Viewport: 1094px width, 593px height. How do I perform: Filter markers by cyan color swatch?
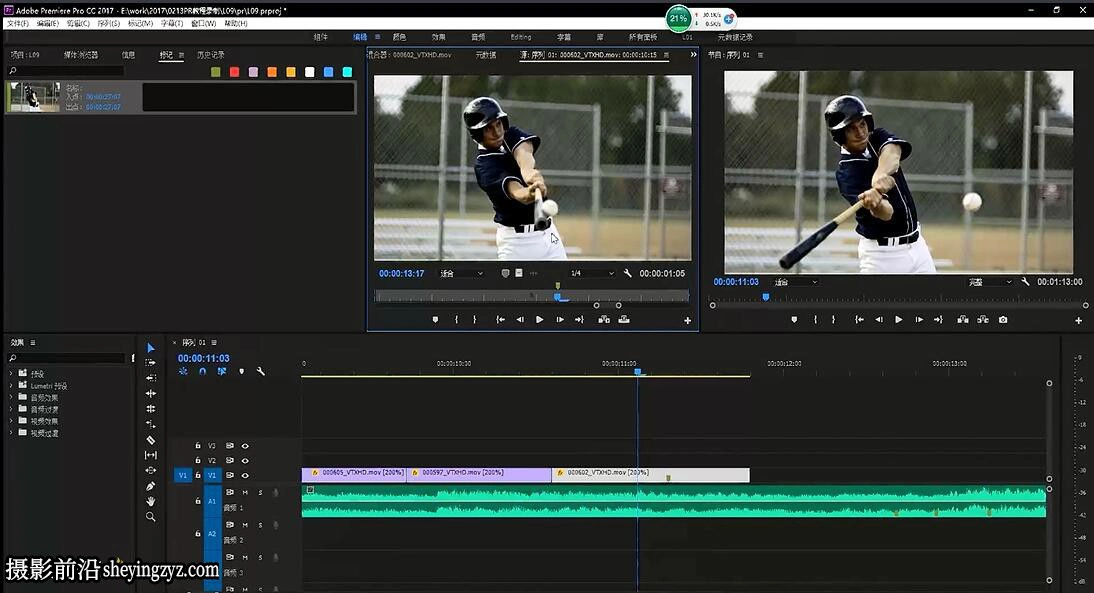(x=347, y=72)
